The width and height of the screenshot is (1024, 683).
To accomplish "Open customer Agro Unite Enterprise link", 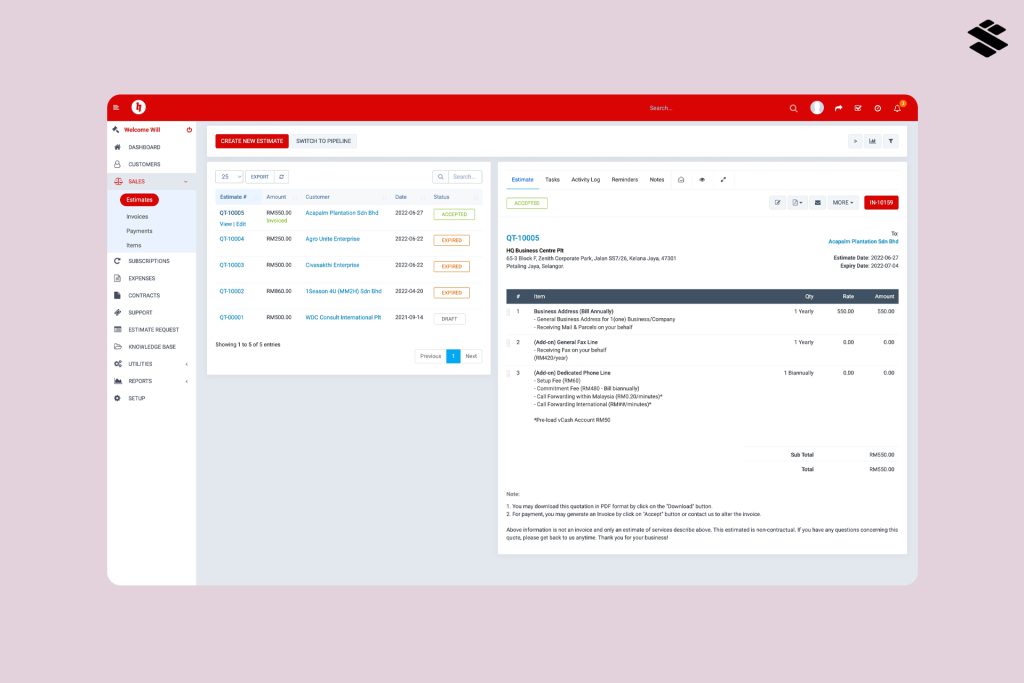I will (x=332, y=239).
